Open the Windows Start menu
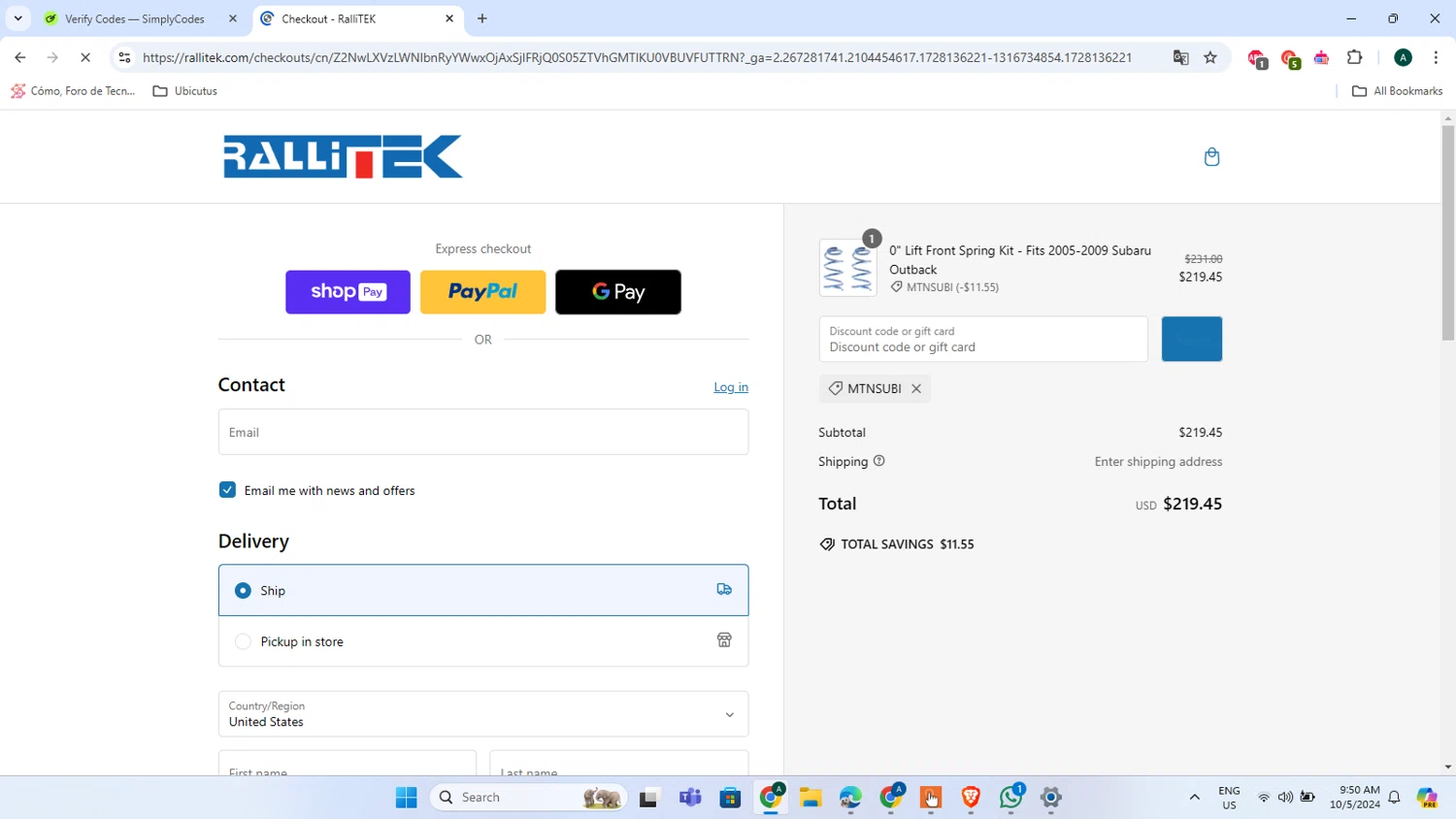 click(x=406, y=798)
